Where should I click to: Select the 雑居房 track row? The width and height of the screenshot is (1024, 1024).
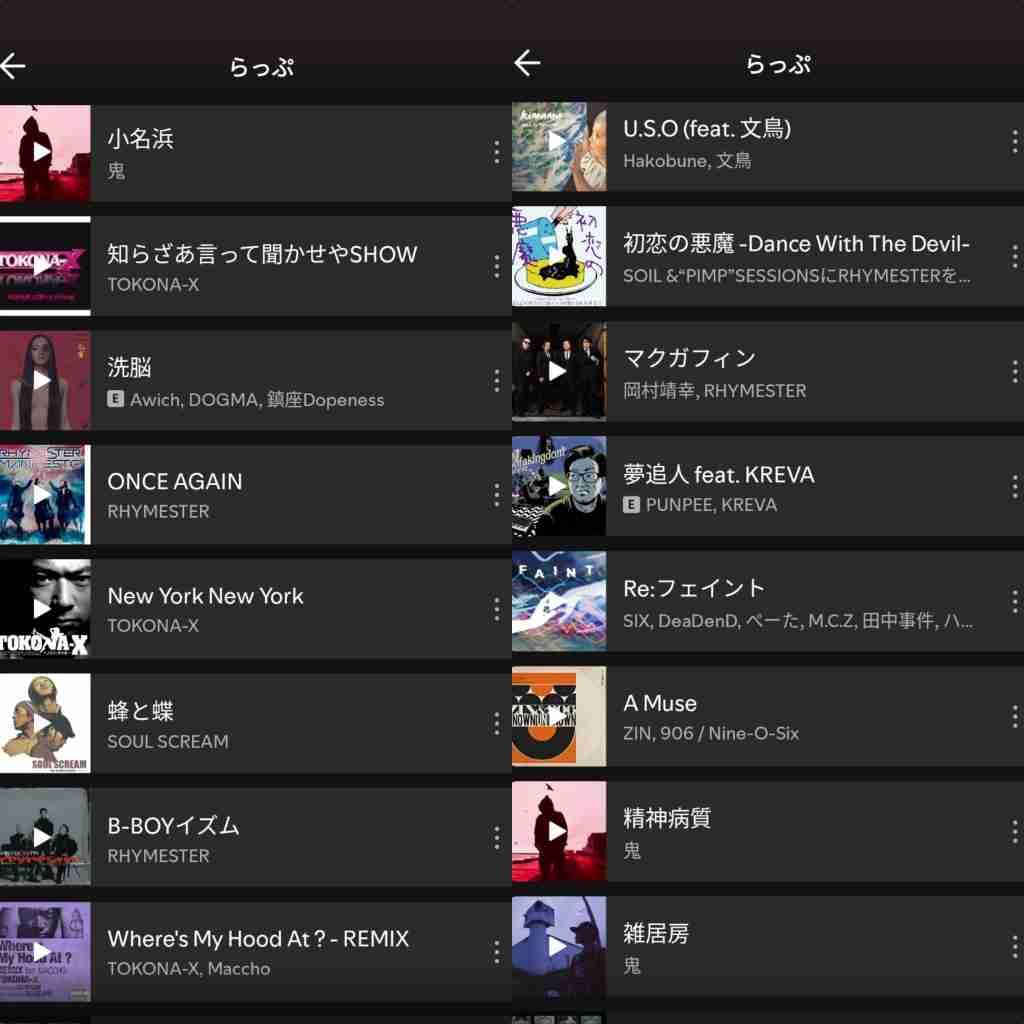768,946
